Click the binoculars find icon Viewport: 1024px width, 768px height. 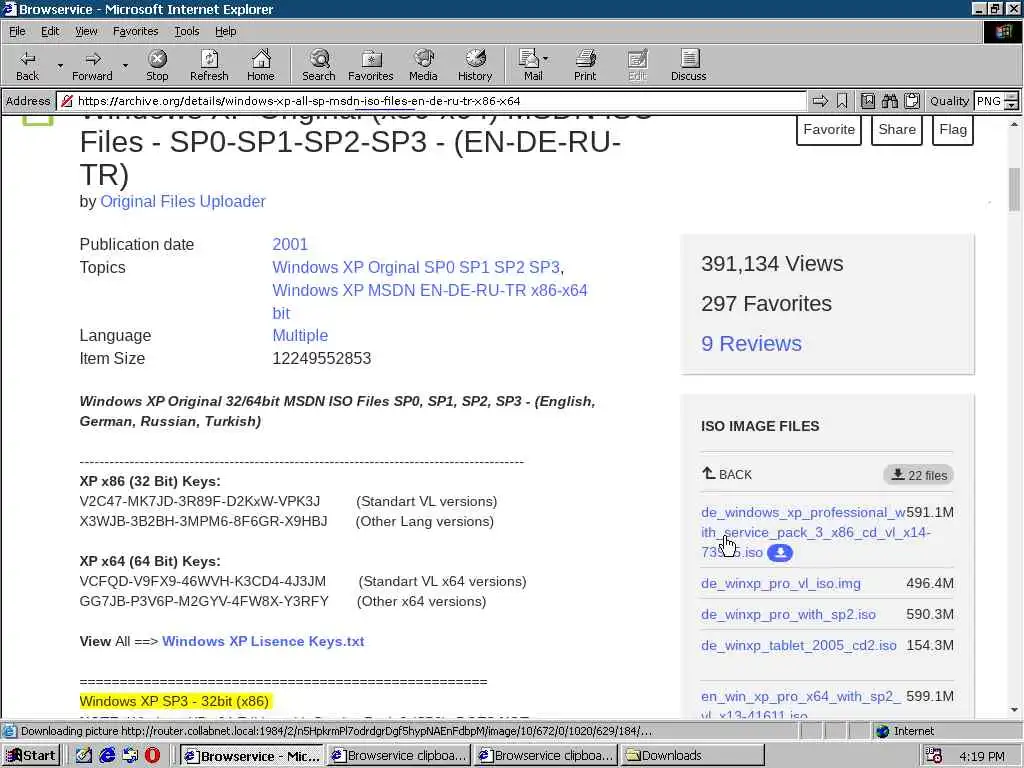point(889,101)
